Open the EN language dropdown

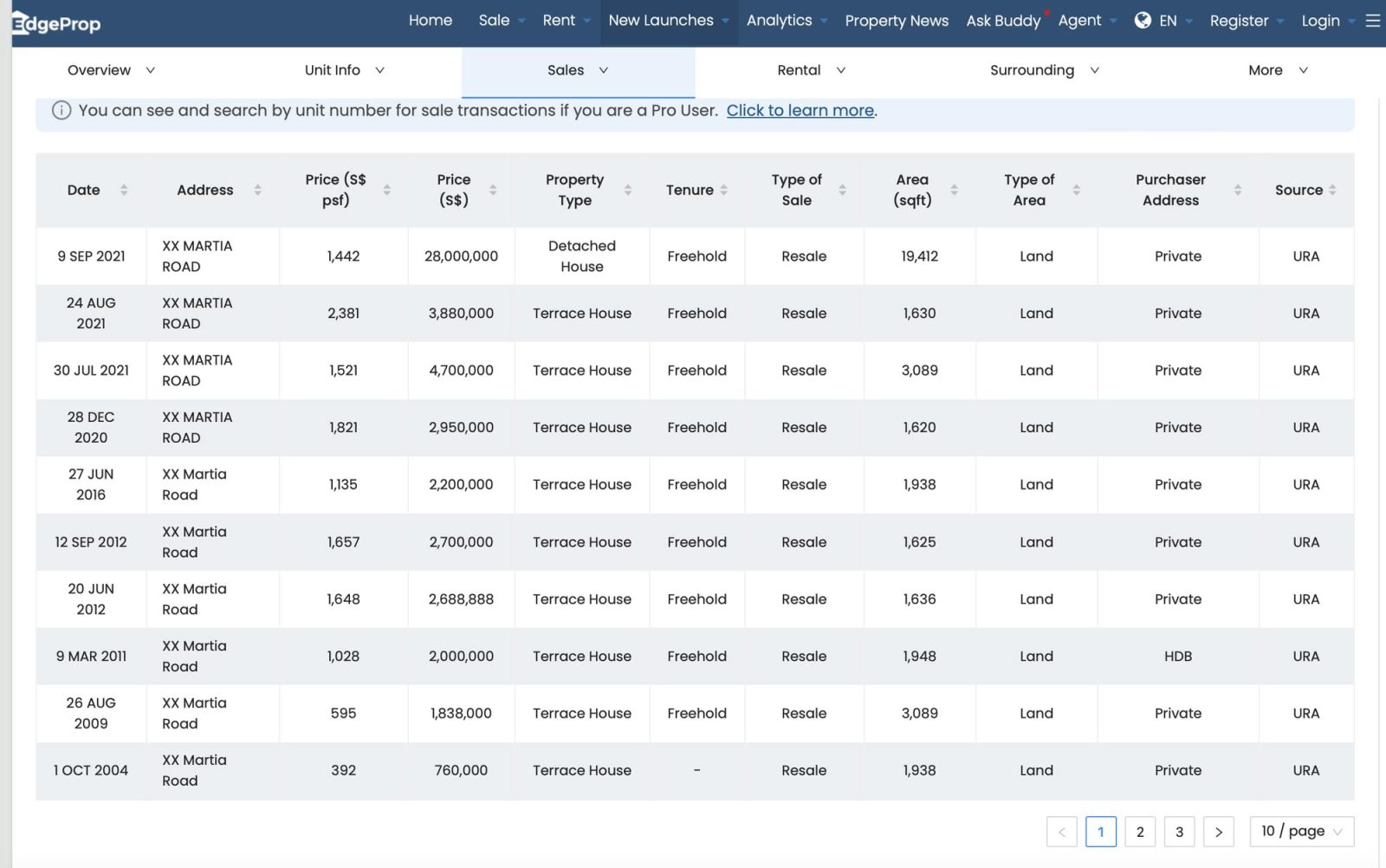click(1176, 20)
